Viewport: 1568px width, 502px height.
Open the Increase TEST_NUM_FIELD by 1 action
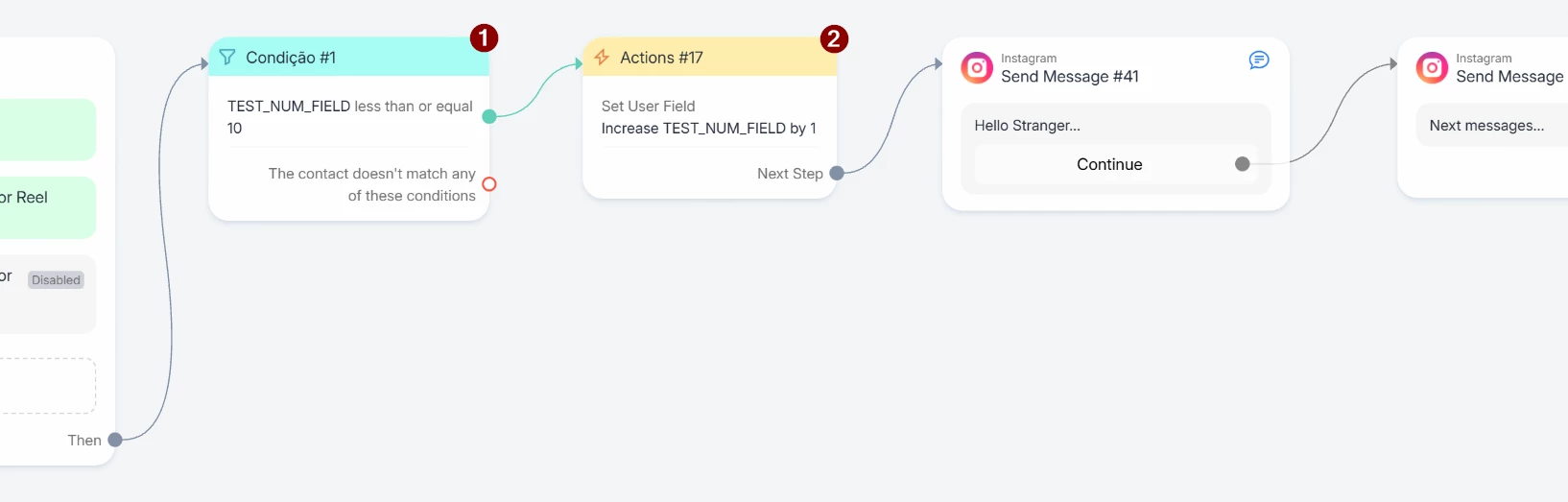[708, 129]
